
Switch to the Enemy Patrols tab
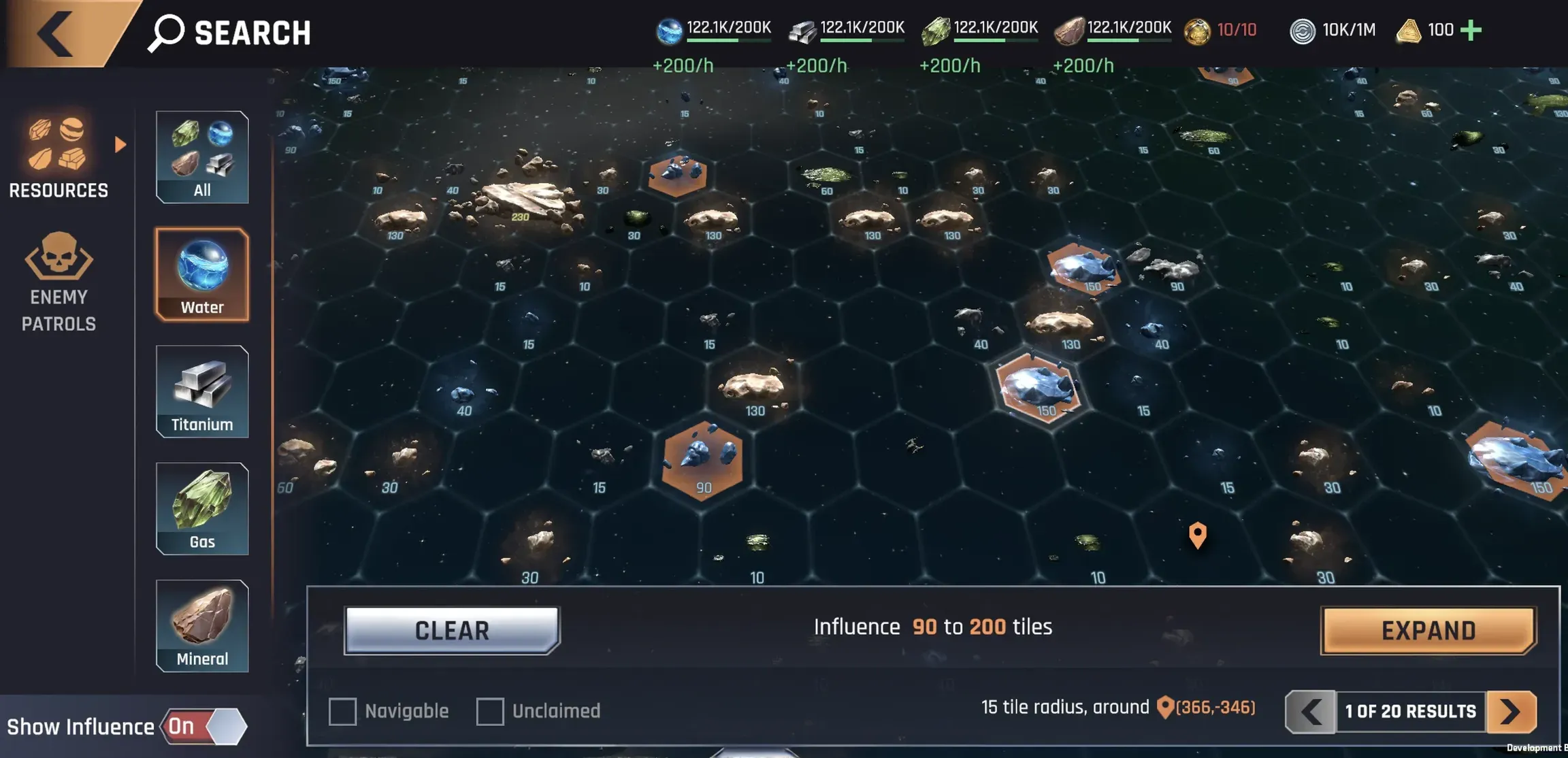point(59,282)
